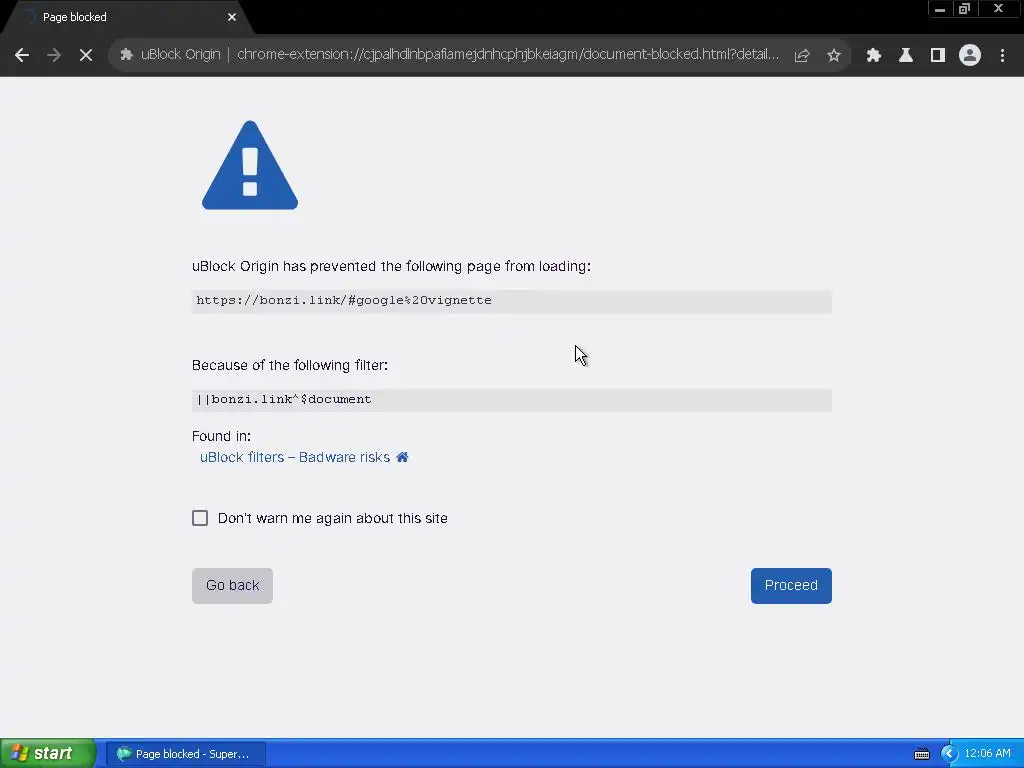
Task: Click 'uBlock Origin has prevented' message text
Action: click(x=391, y=266)
